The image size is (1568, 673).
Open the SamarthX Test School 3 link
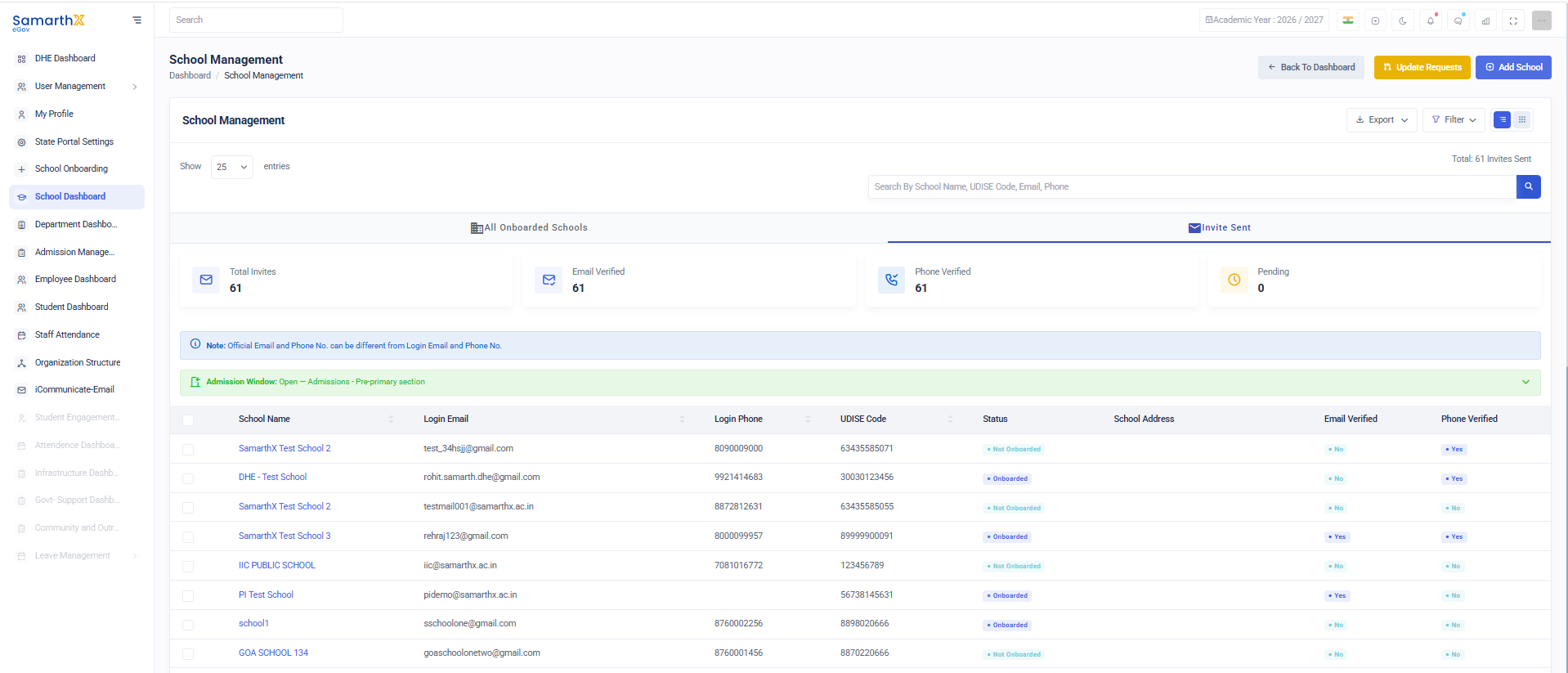tap(284, 536)
